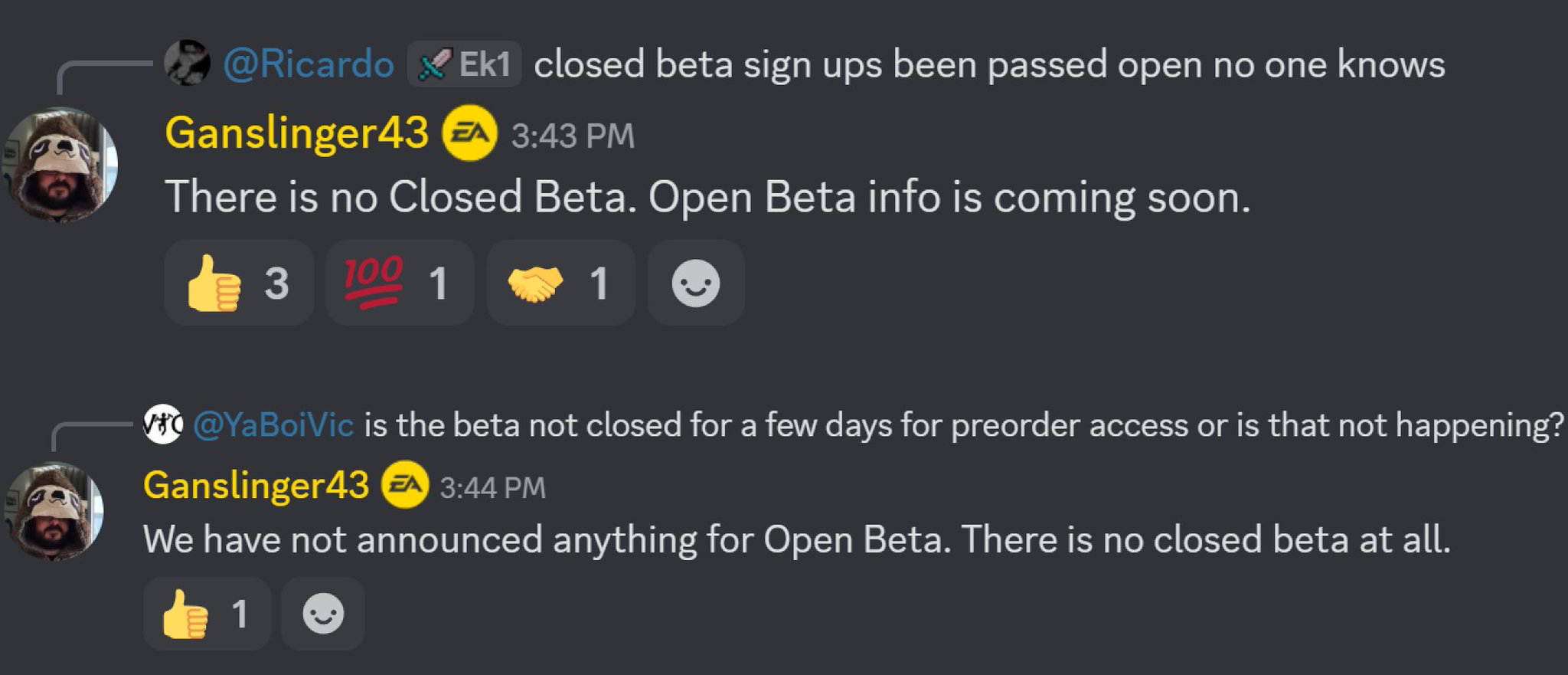Toggle the handshake emoji reaction
Screen dimensions: 1568x675
pyautogui.click(x=560, y=283)
